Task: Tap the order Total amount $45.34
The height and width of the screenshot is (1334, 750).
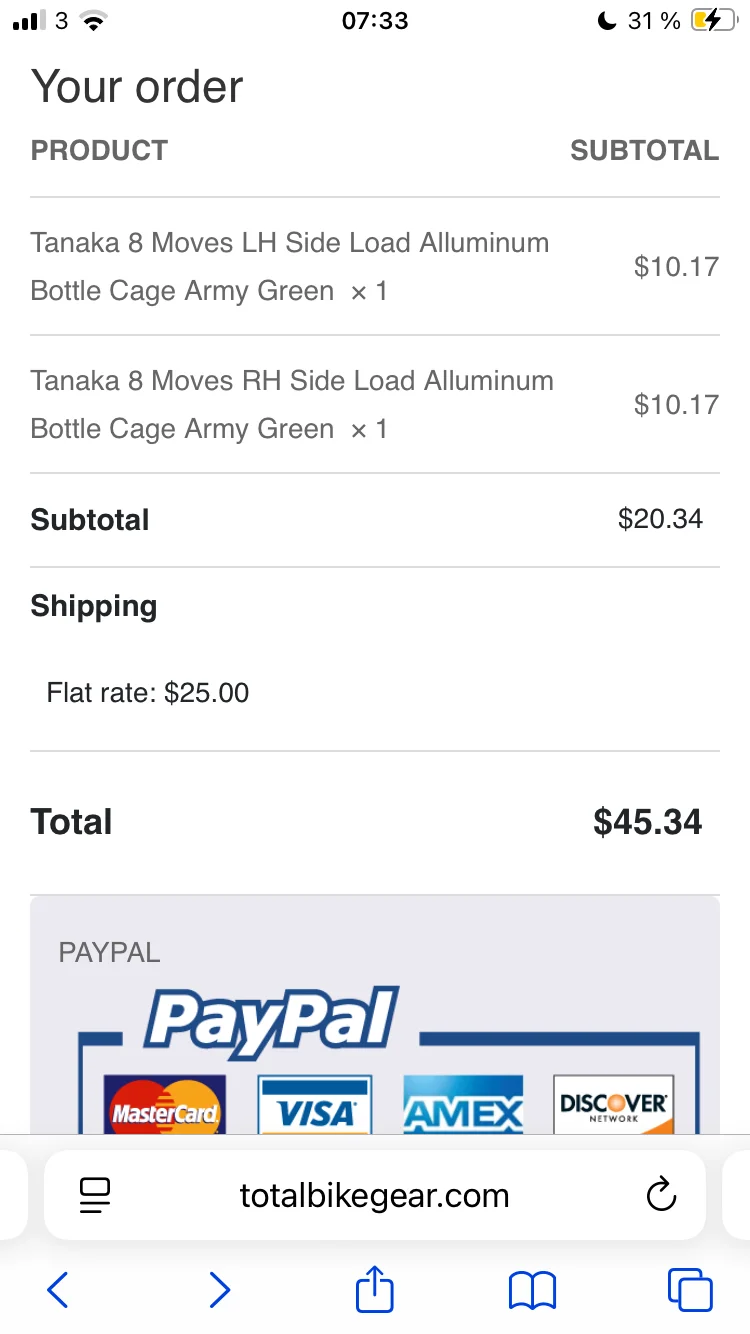Action: pyautogui.click(x=648, y=822)
